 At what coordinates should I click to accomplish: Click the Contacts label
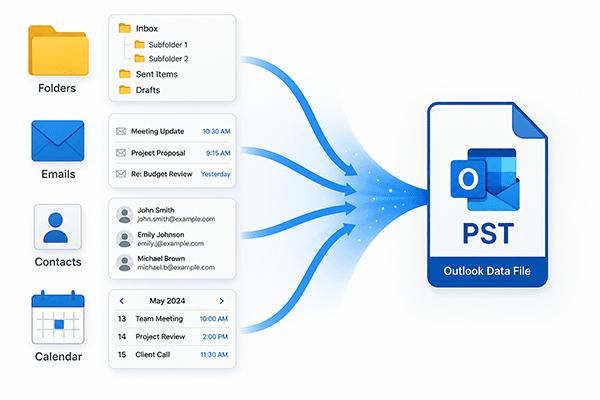[x=58, y=262]
